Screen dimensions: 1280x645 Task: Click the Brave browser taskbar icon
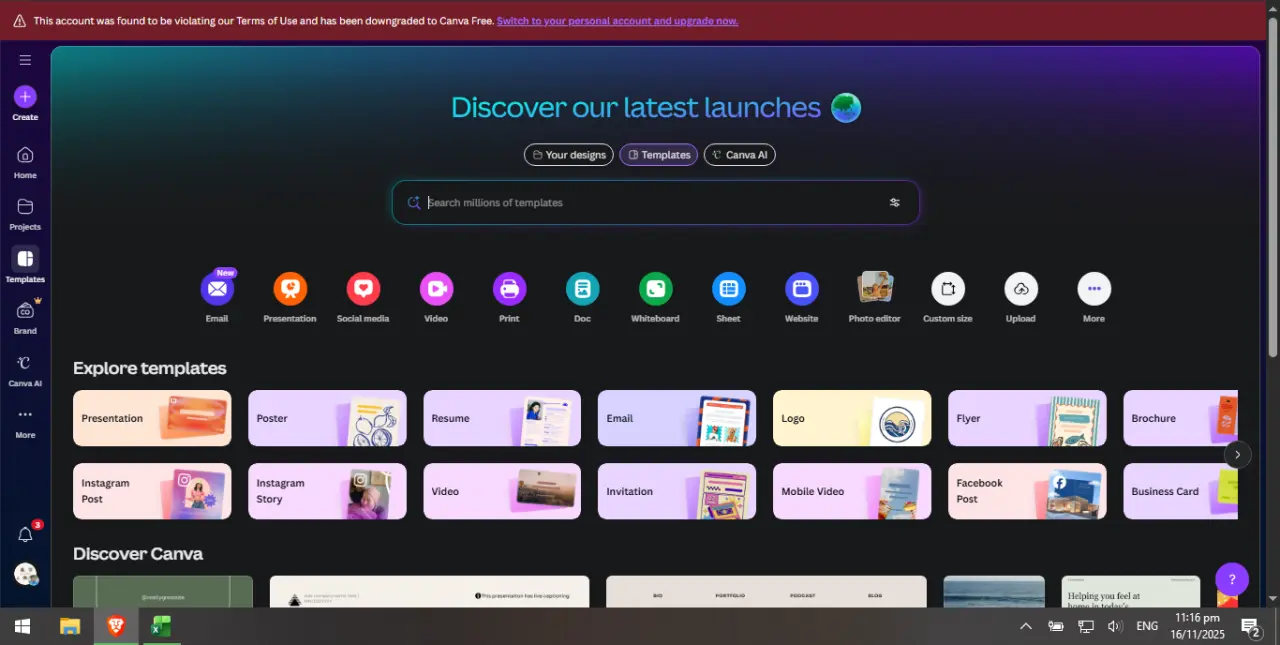pyautogui.click(x=116, y=627)
